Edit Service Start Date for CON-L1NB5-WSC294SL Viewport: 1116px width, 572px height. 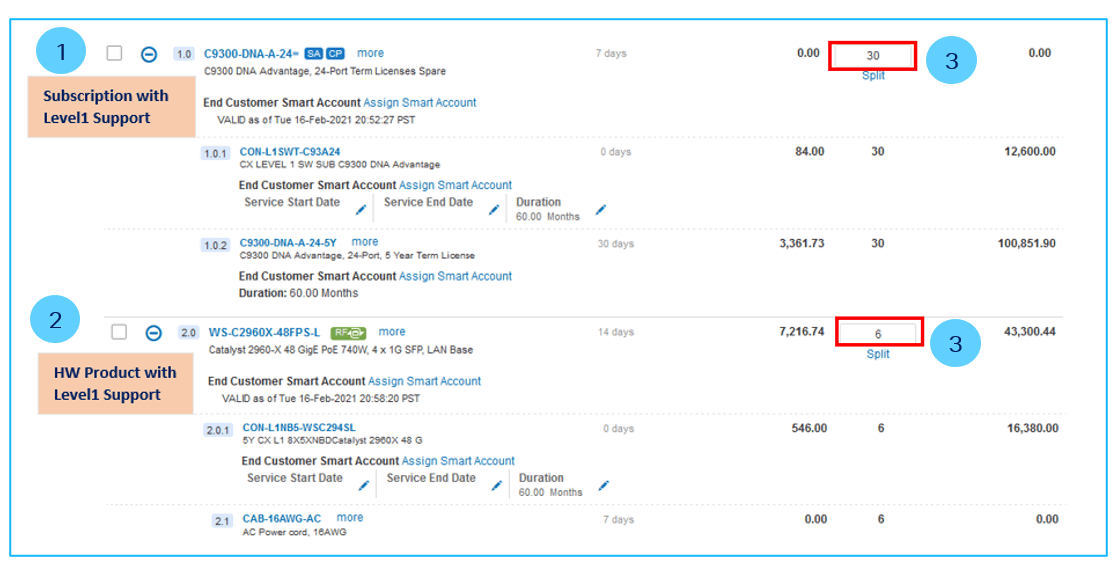[364, 486]
